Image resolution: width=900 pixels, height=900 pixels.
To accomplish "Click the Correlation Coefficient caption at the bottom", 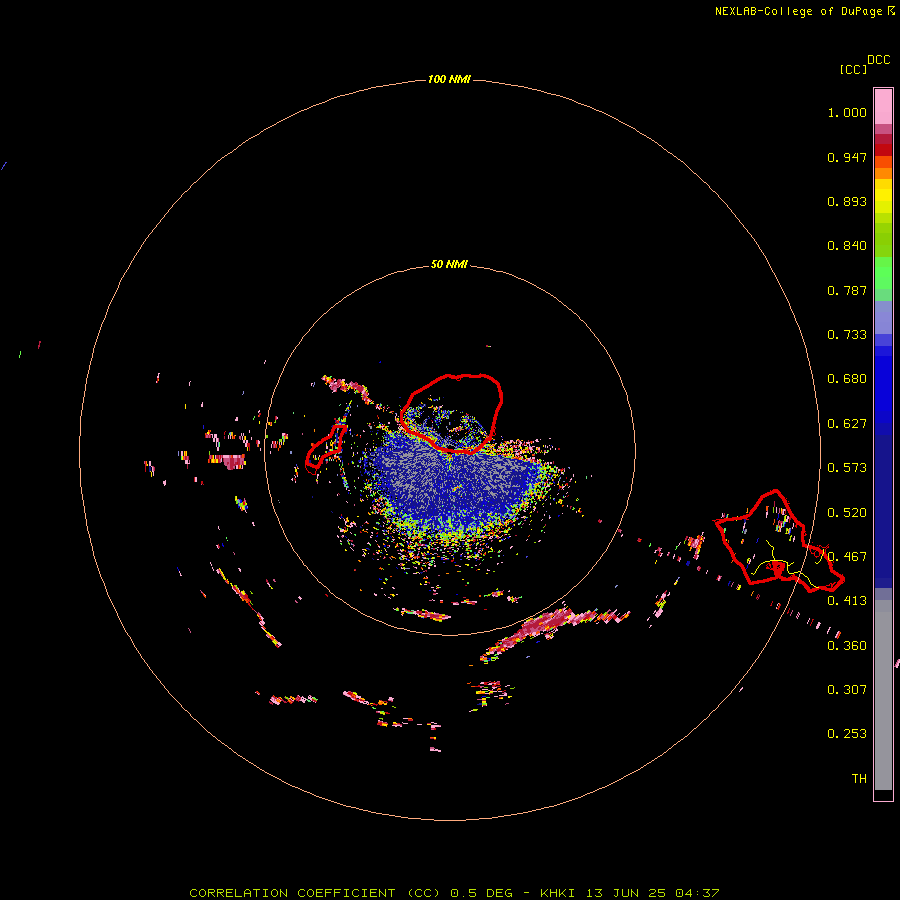I will click(454, 893).
